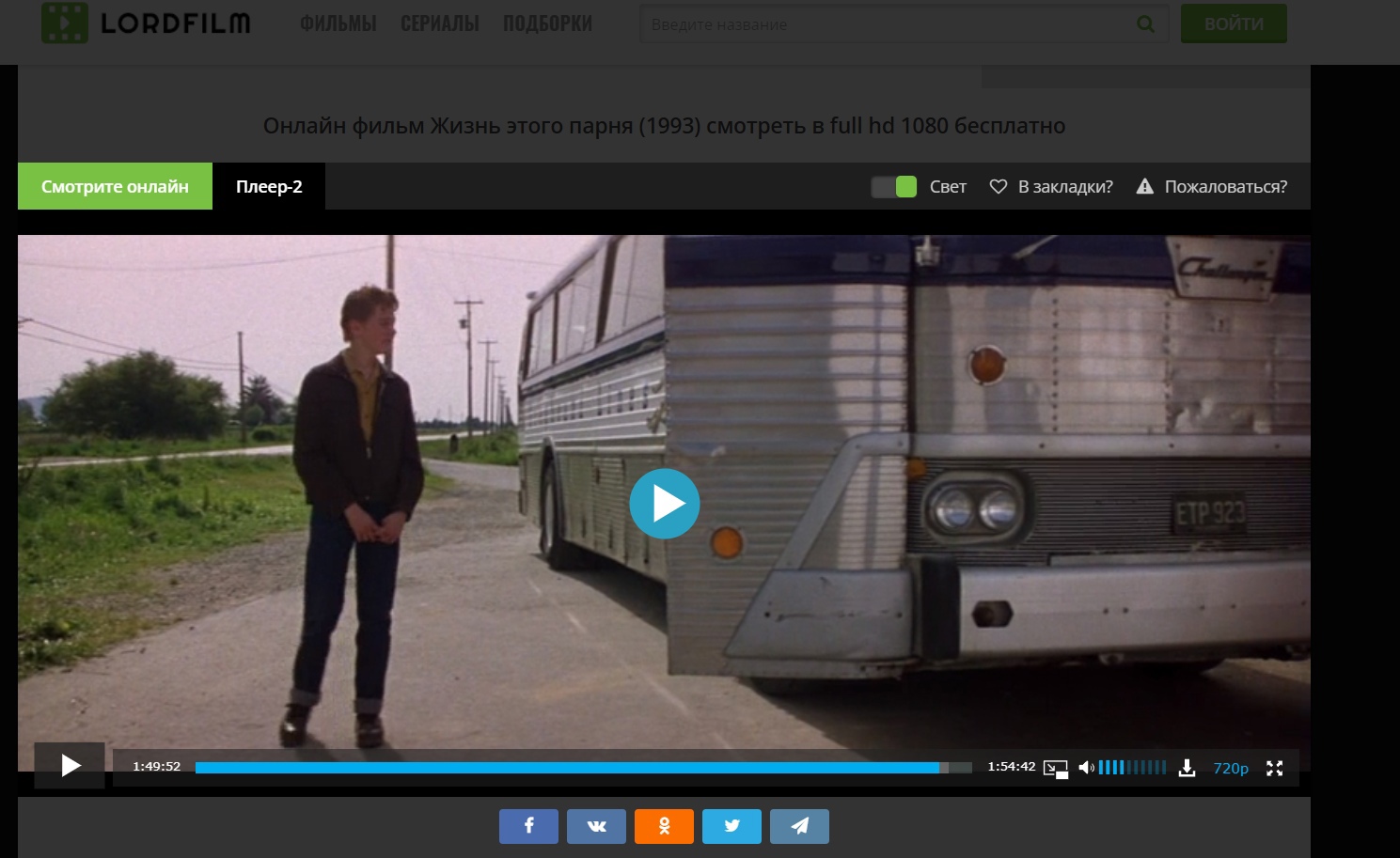Click the picture-in-picture icon
The height and width of the screenshot is (858, 1400).
click(1056, 769)
